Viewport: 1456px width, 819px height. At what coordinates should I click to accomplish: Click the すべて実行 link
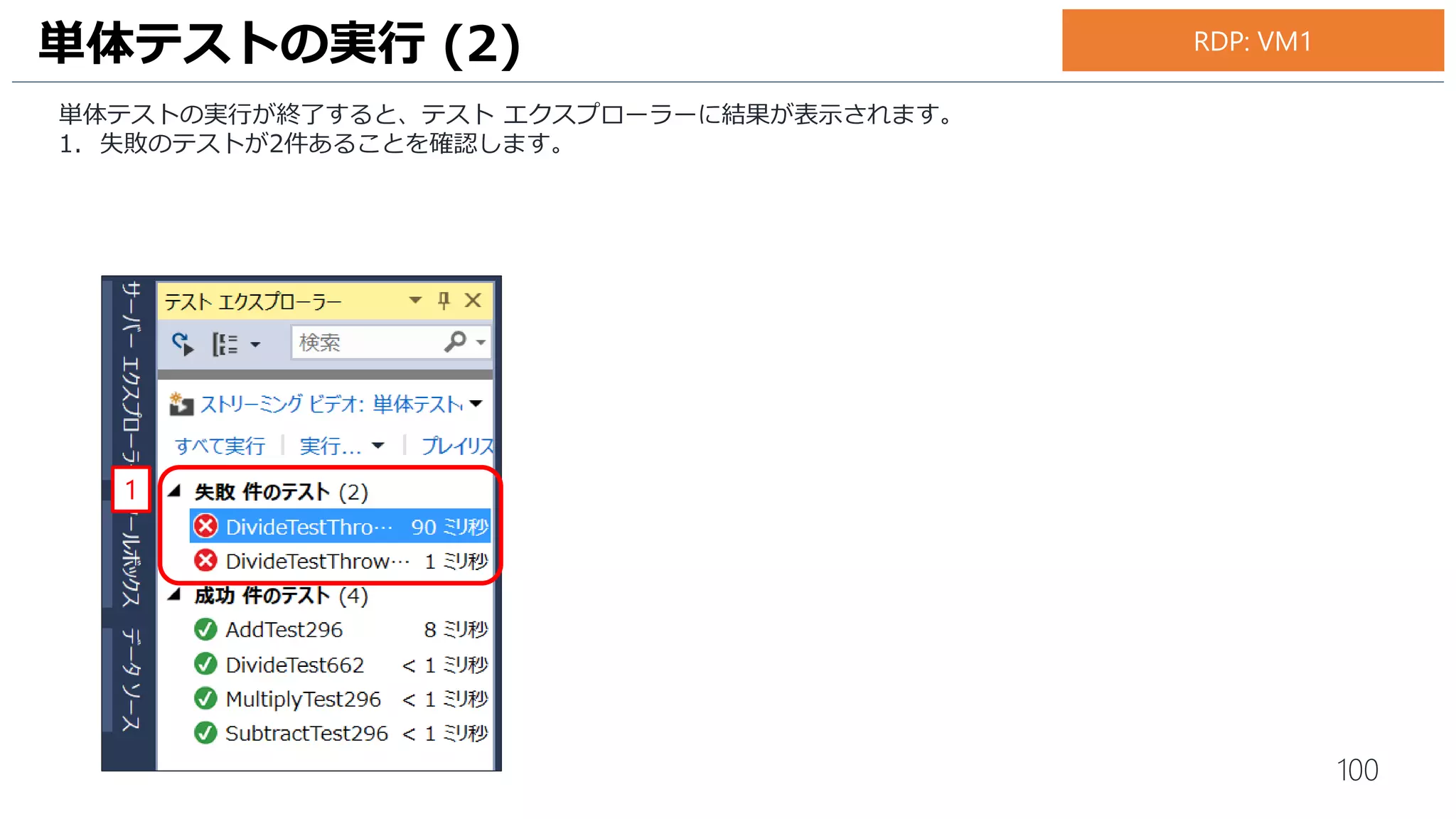[220, 446]
